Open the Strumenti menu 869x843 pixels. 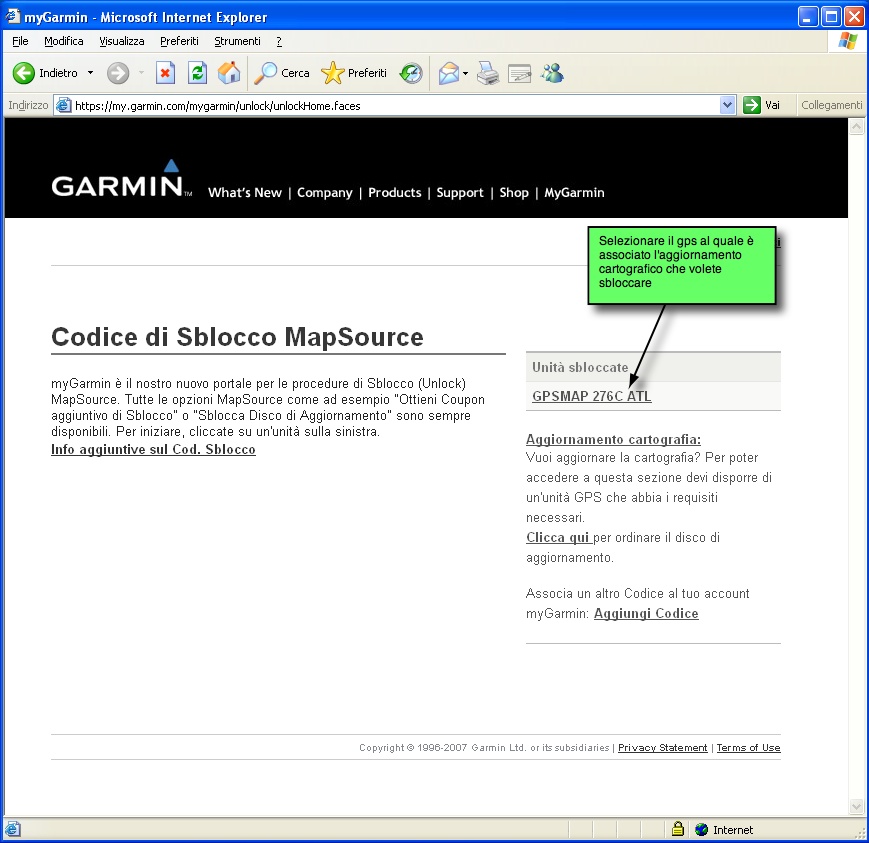(237, 41)
